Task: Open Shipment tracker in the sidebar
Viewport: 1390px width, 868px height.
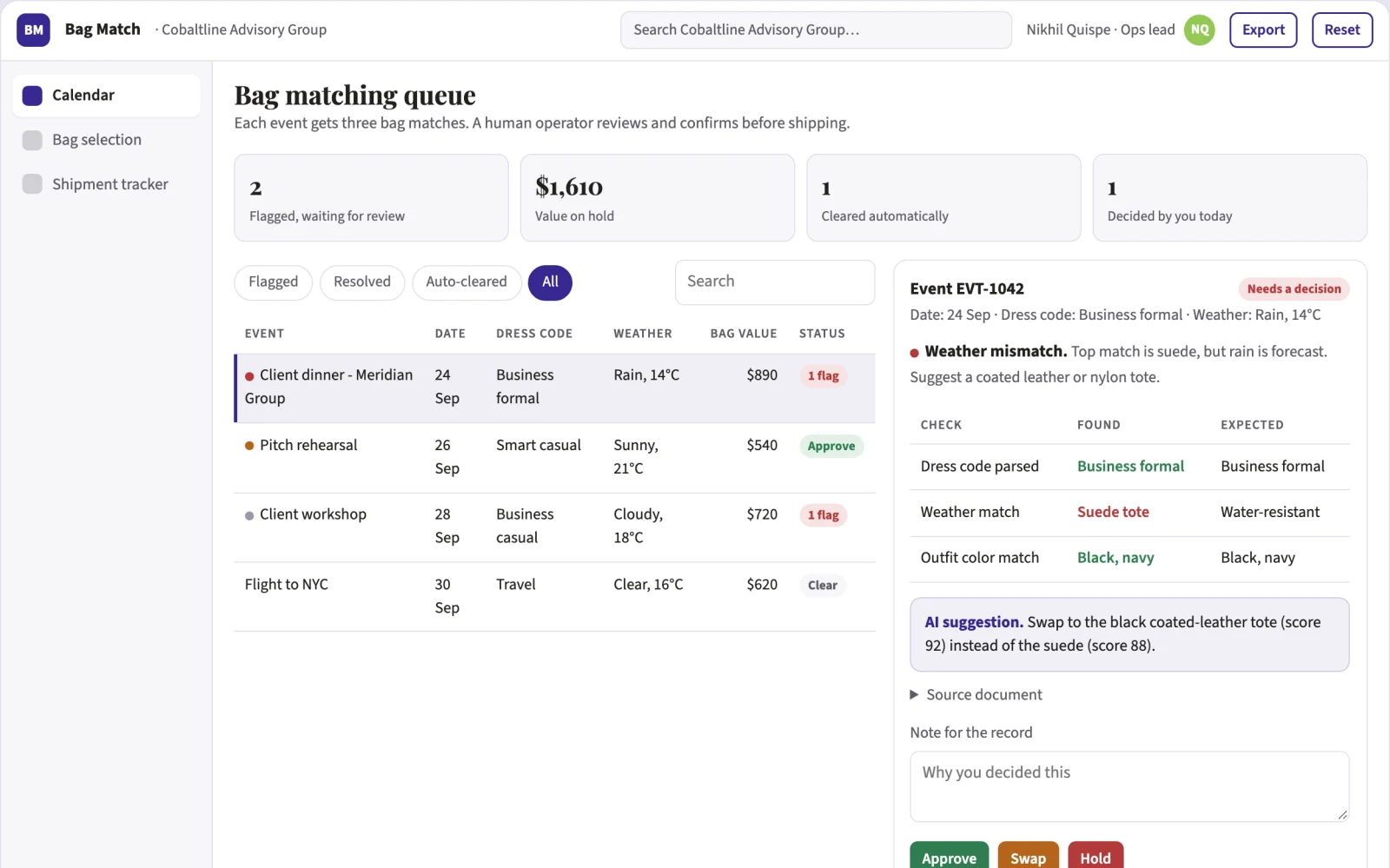Action: coord(106,184)
